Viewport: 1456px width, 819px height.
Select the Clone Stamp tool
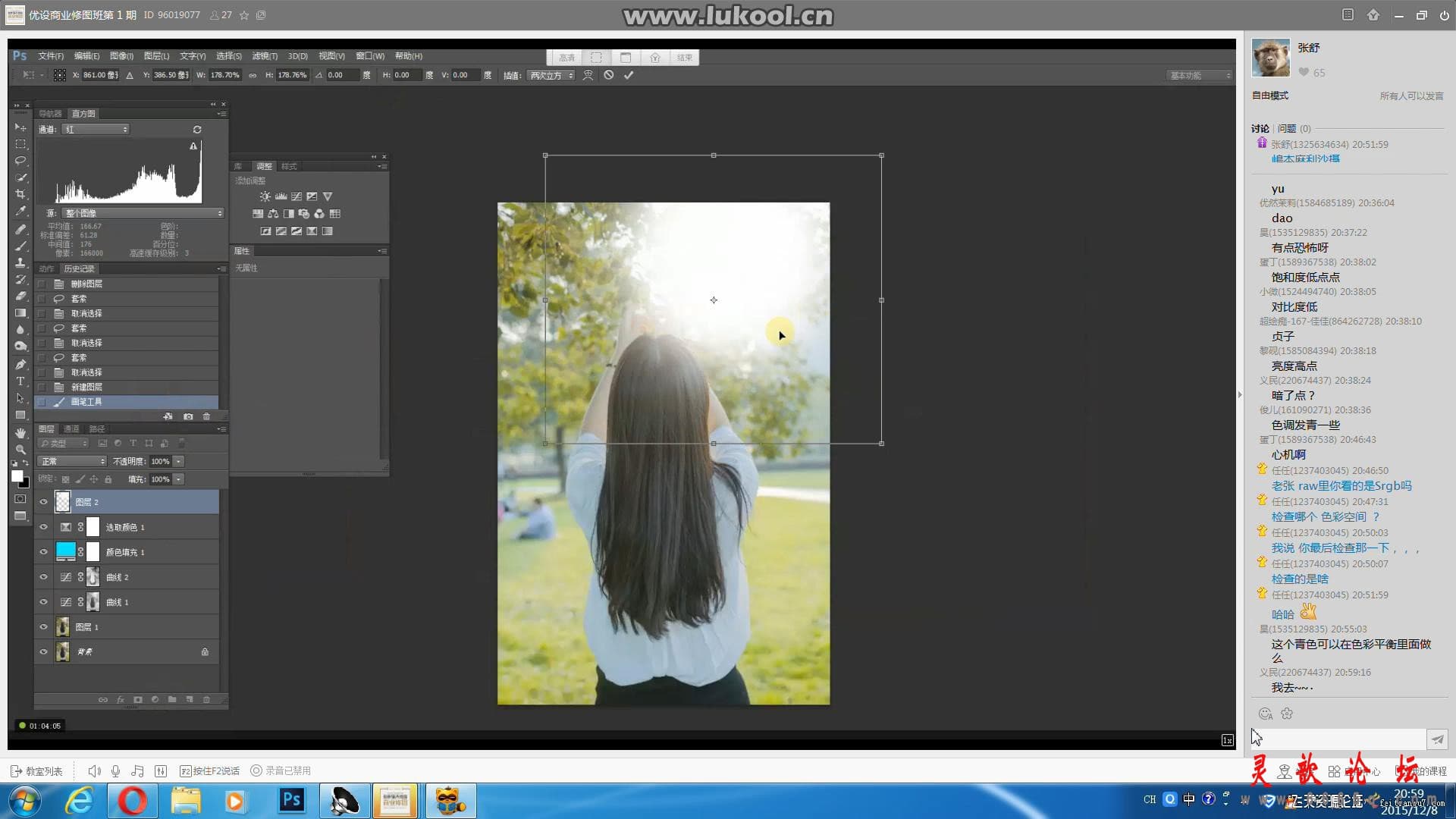point(20,262)
